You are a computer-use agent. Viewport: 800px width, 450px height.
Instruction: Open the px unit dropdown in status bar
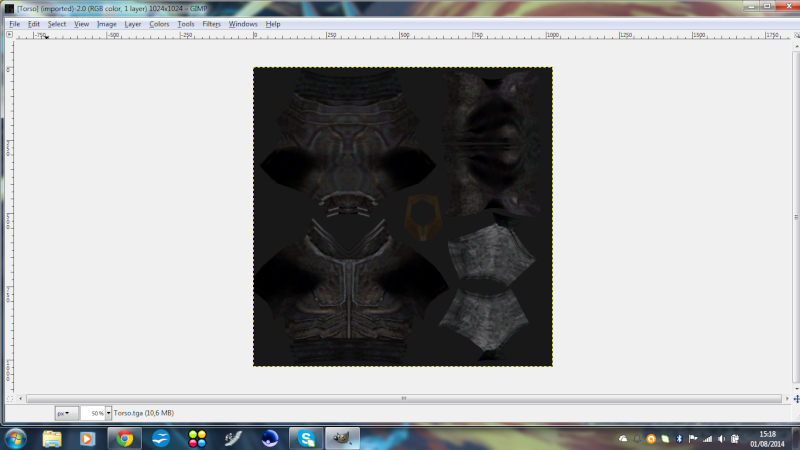pyautogui.click(x=66, y=413)
